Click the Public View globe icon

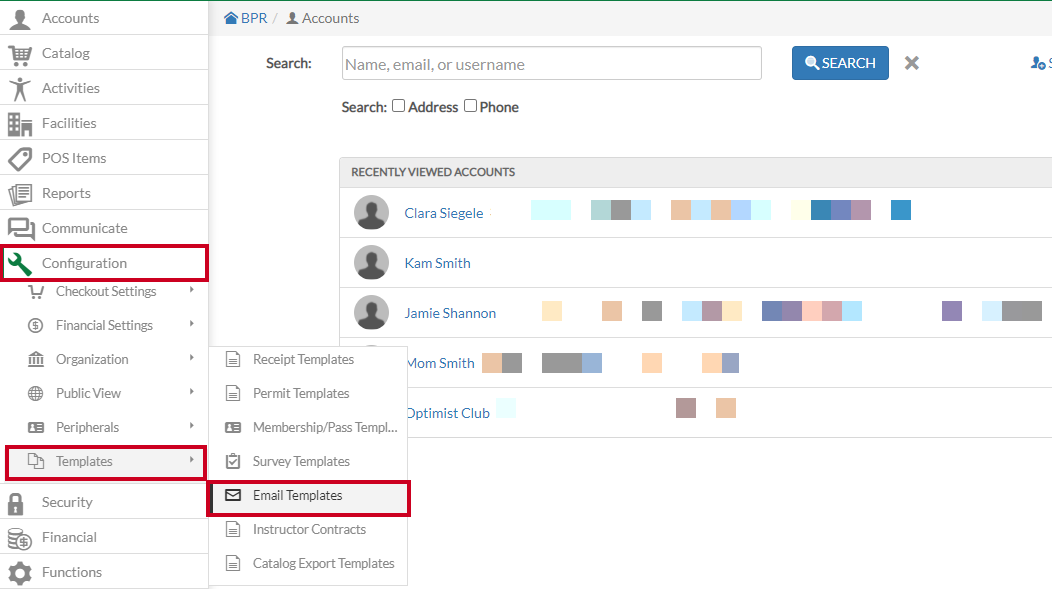point(36,394)
